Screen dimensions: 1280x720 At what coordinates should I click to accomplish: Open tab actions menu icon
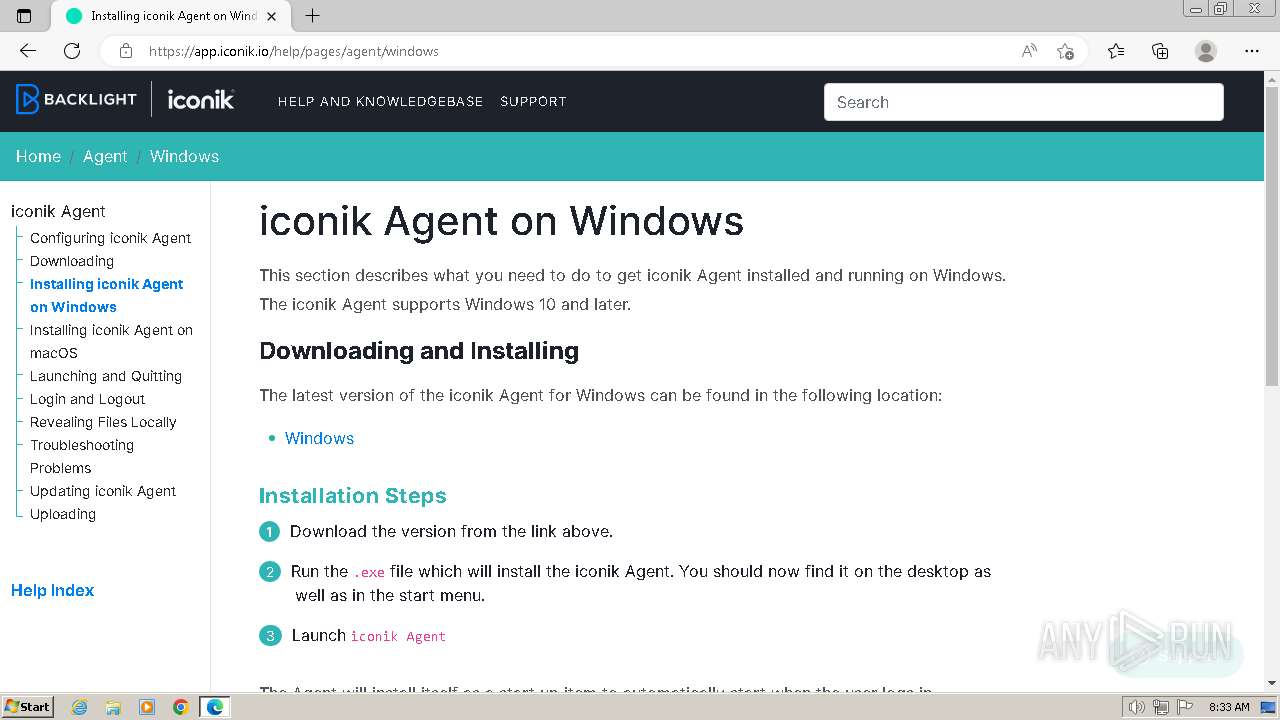24,16
